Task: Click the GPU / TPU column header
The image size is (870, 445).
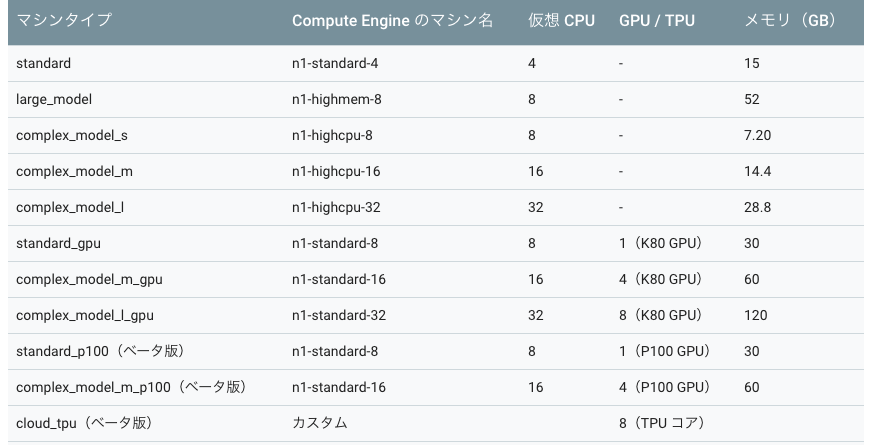Action: click(x=656, y=20)
